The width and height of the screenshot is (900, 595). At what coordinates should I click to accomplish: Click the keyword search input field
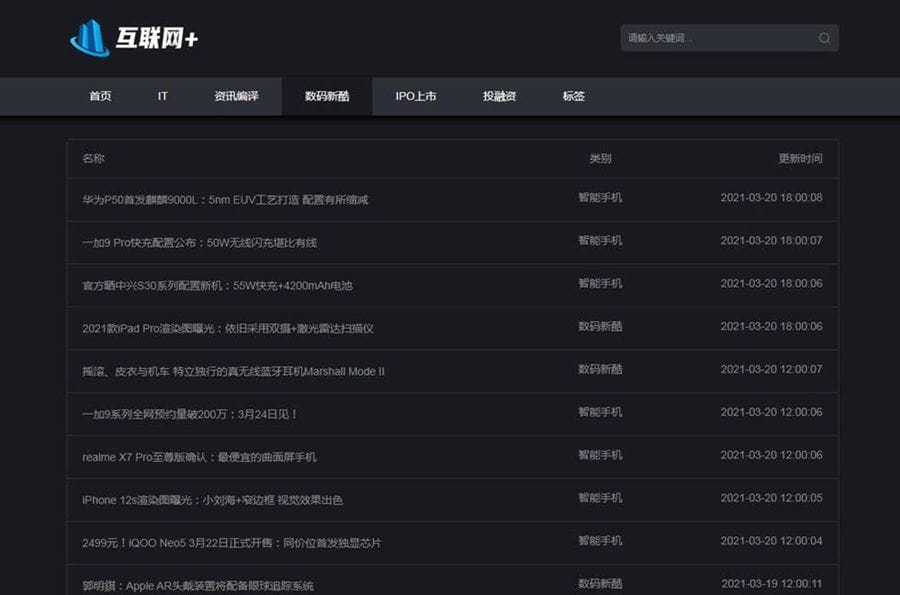tap(710, 37)
